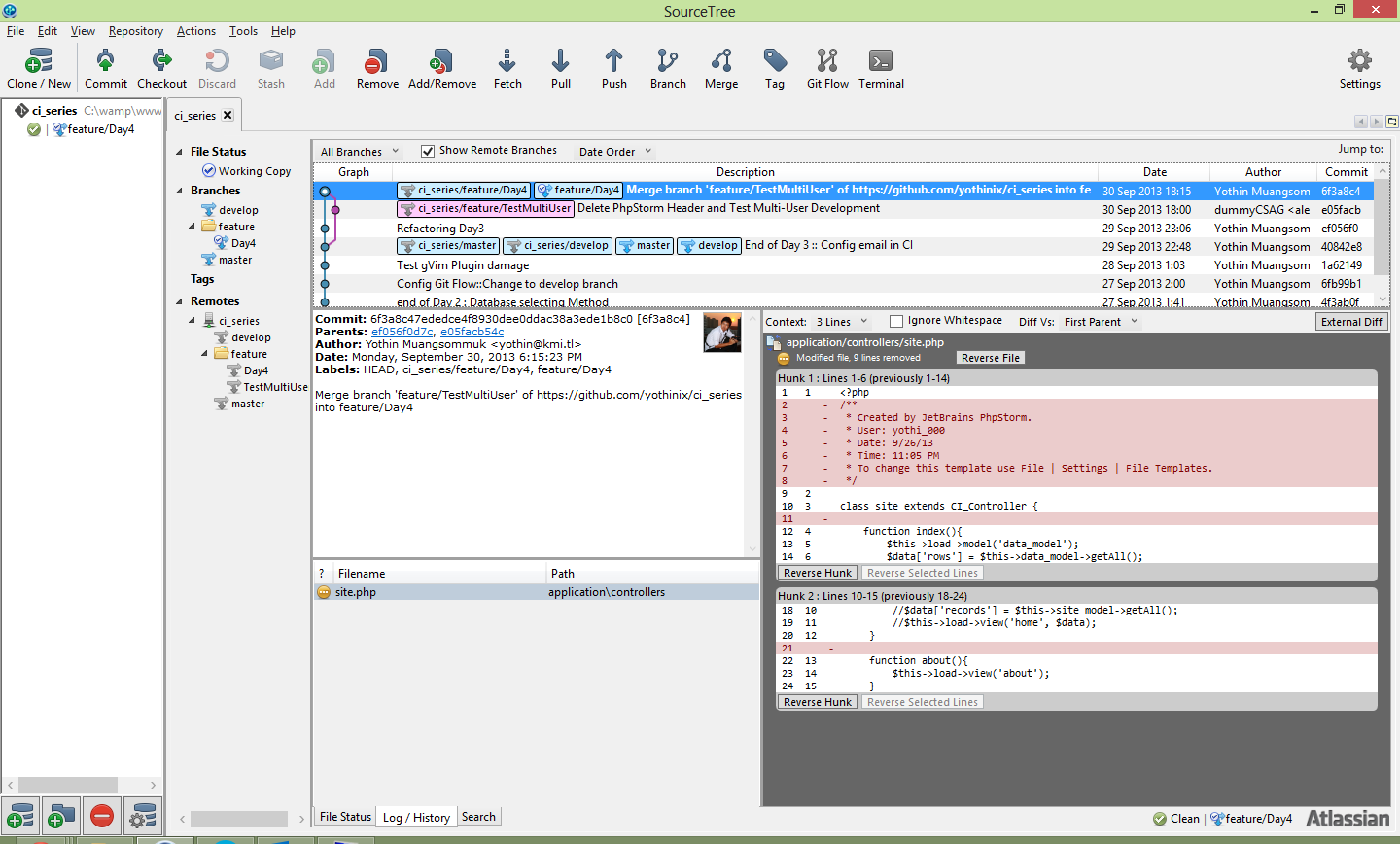Open Settings gear icon

tap(1359, 69)
